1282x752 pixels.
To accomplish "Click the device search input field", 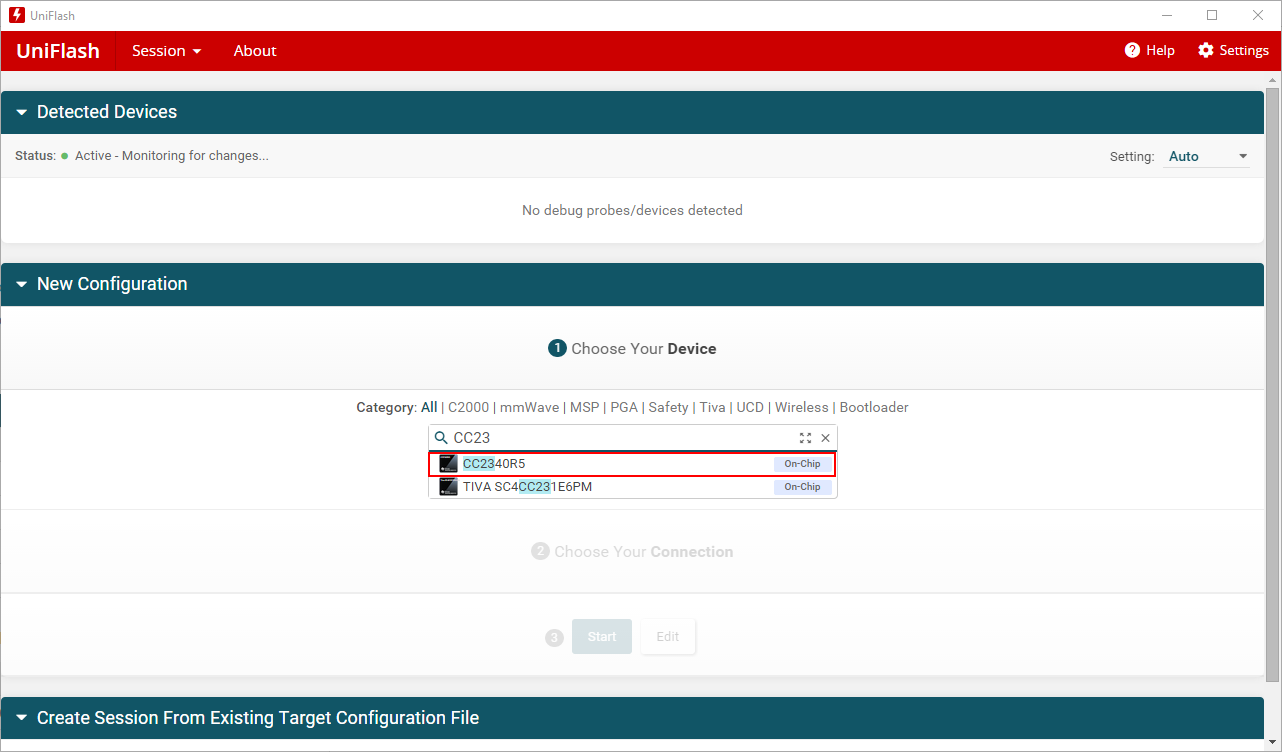I will [x=620, y=438].
